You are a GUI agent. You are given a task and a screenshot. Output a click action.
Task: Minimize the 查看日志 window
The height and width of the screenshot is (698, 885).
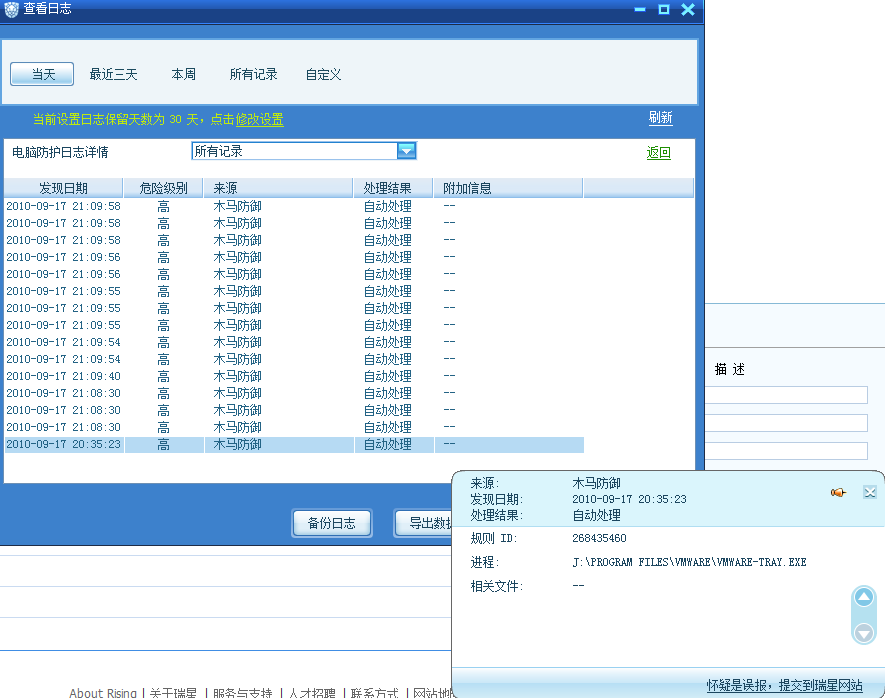click(x=640, y=9)
